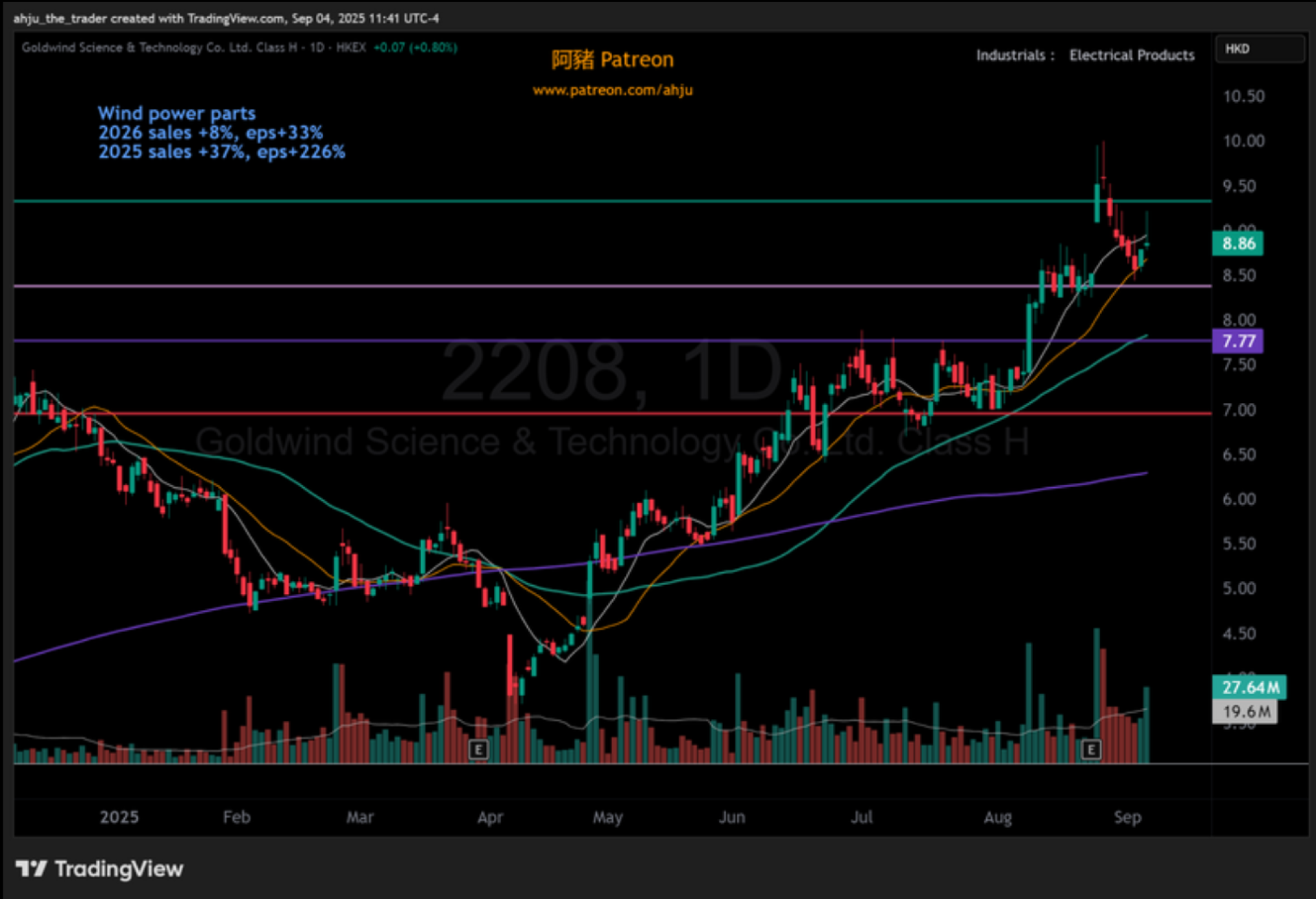The height and width of the screenshot is (899, 1316).
Task: Click the grey 19.6M volume average label
Action: coord(1245,711)
